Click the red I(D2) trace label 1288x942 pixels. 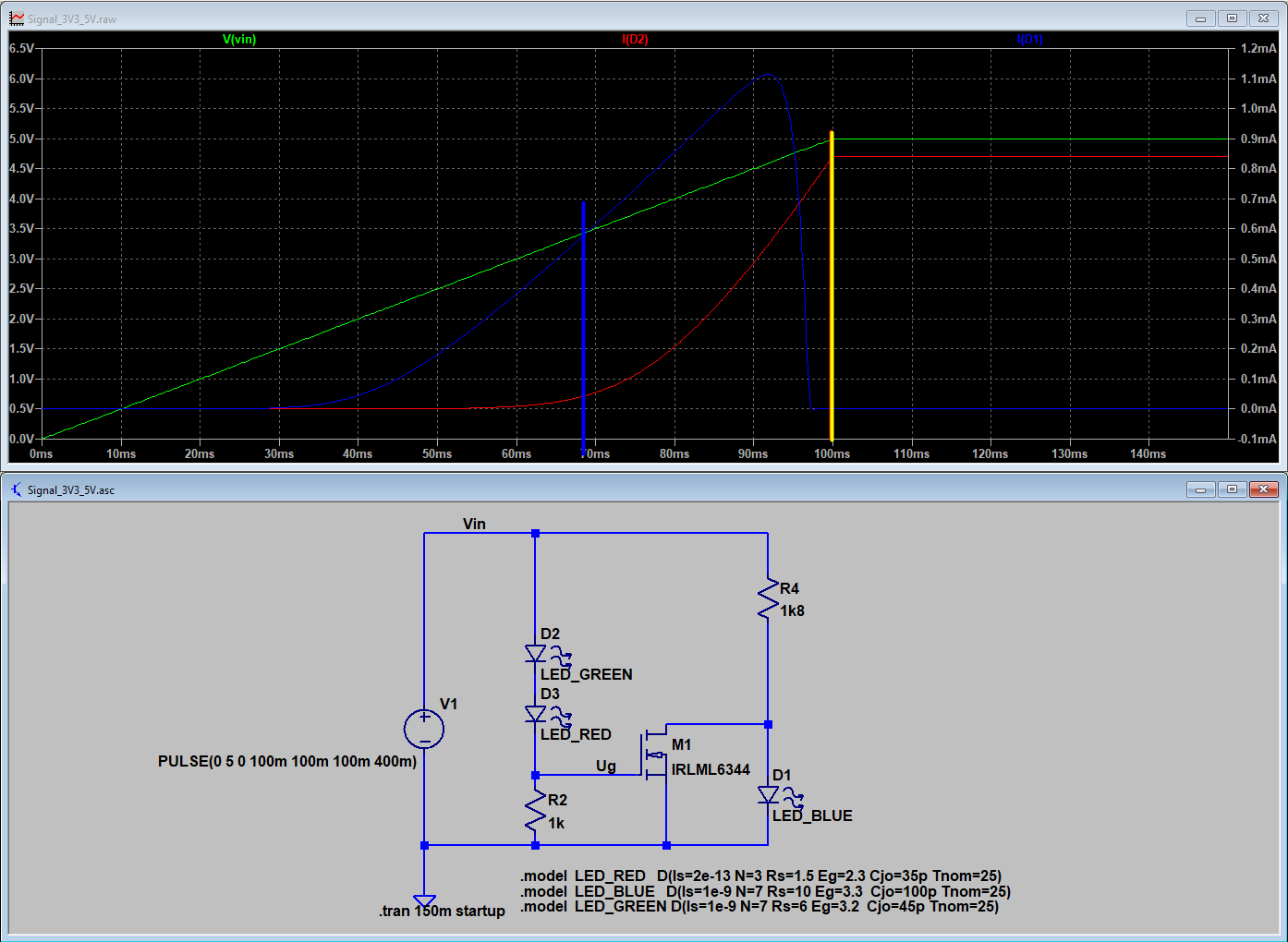(635, 40)
